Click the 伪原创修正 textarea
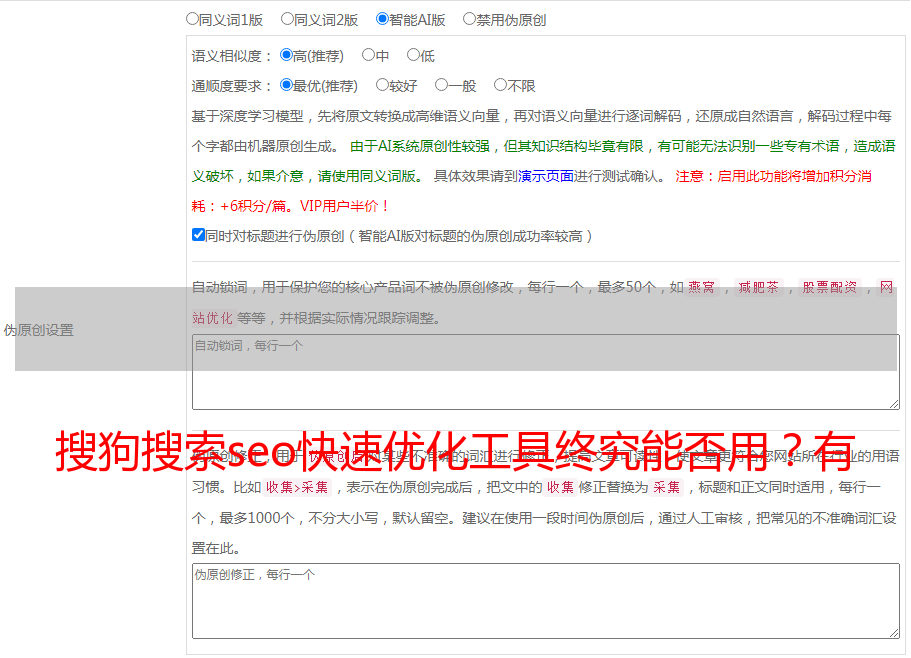The height and width of the screenshot is (658, 911). pos(546,601)
